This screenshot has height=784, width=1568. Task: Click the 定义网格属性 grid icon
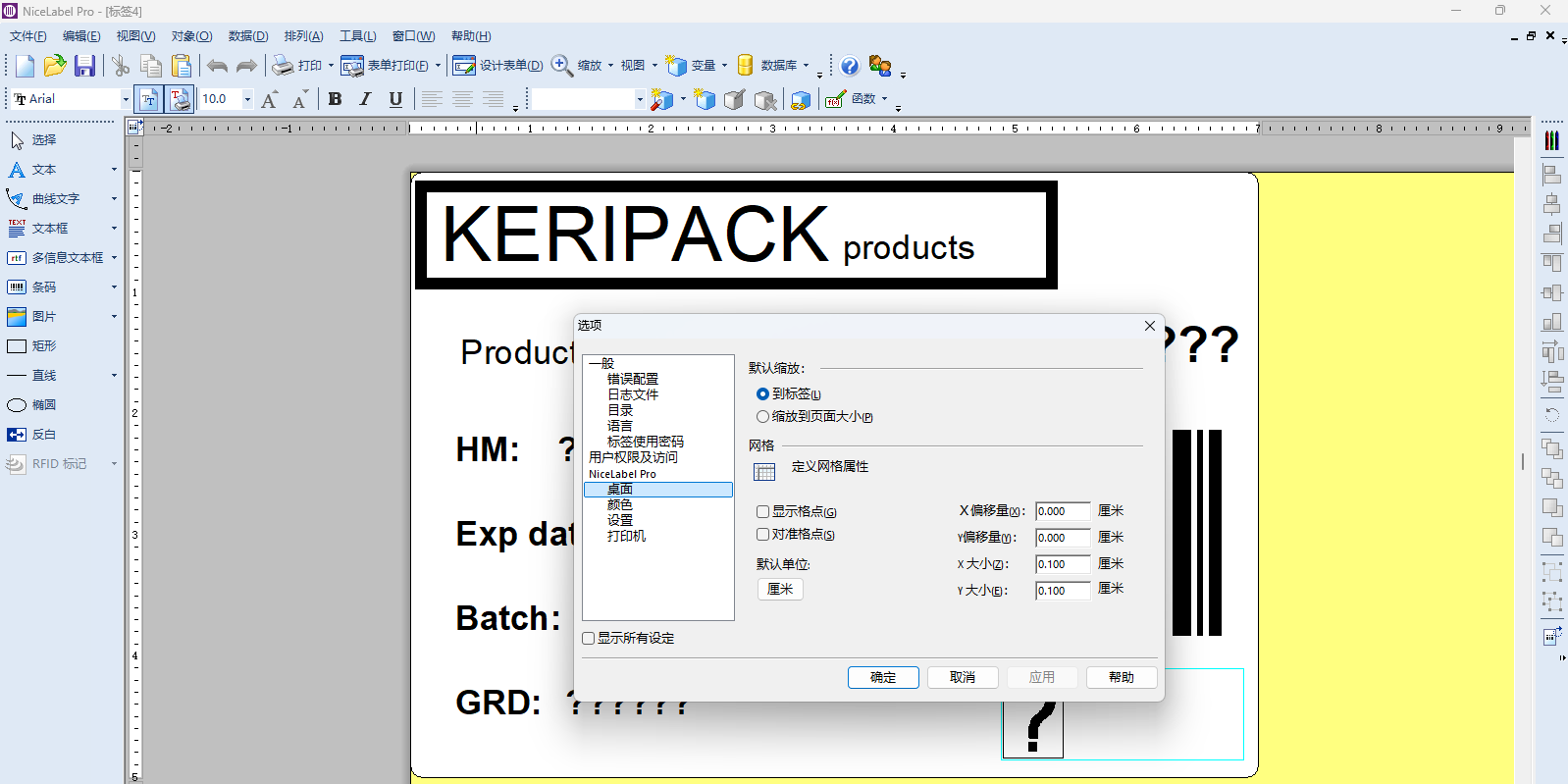coord(764,472)
